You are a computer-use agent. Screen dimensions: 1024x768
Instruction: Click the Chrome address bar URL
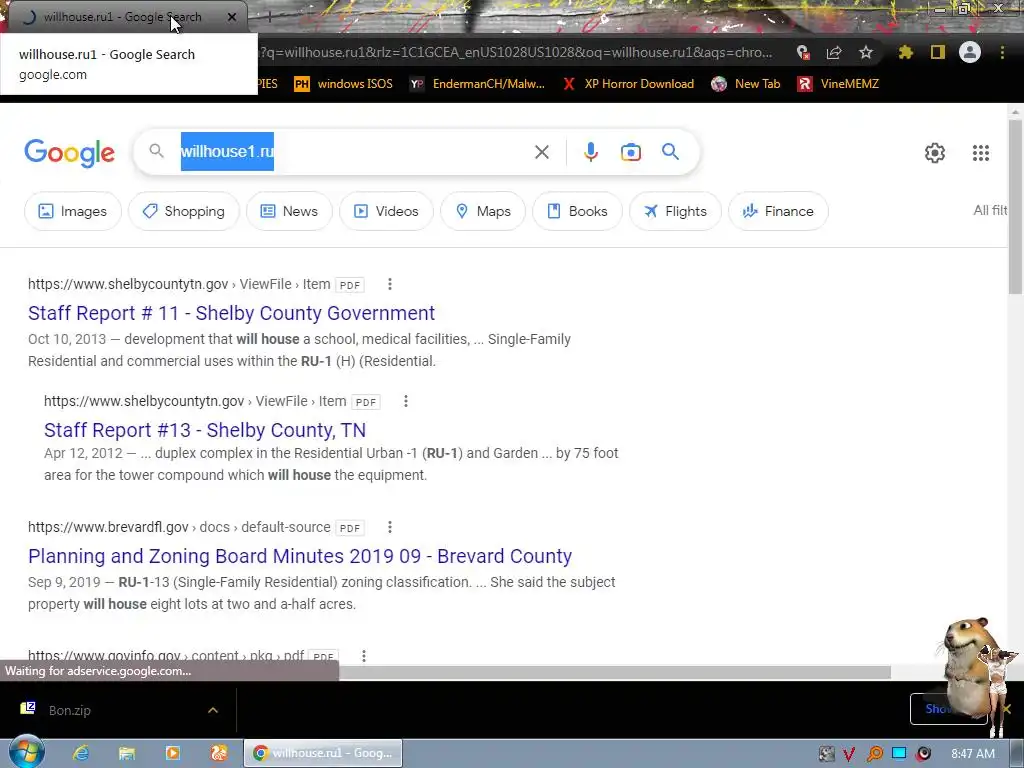tap(516, 52)
